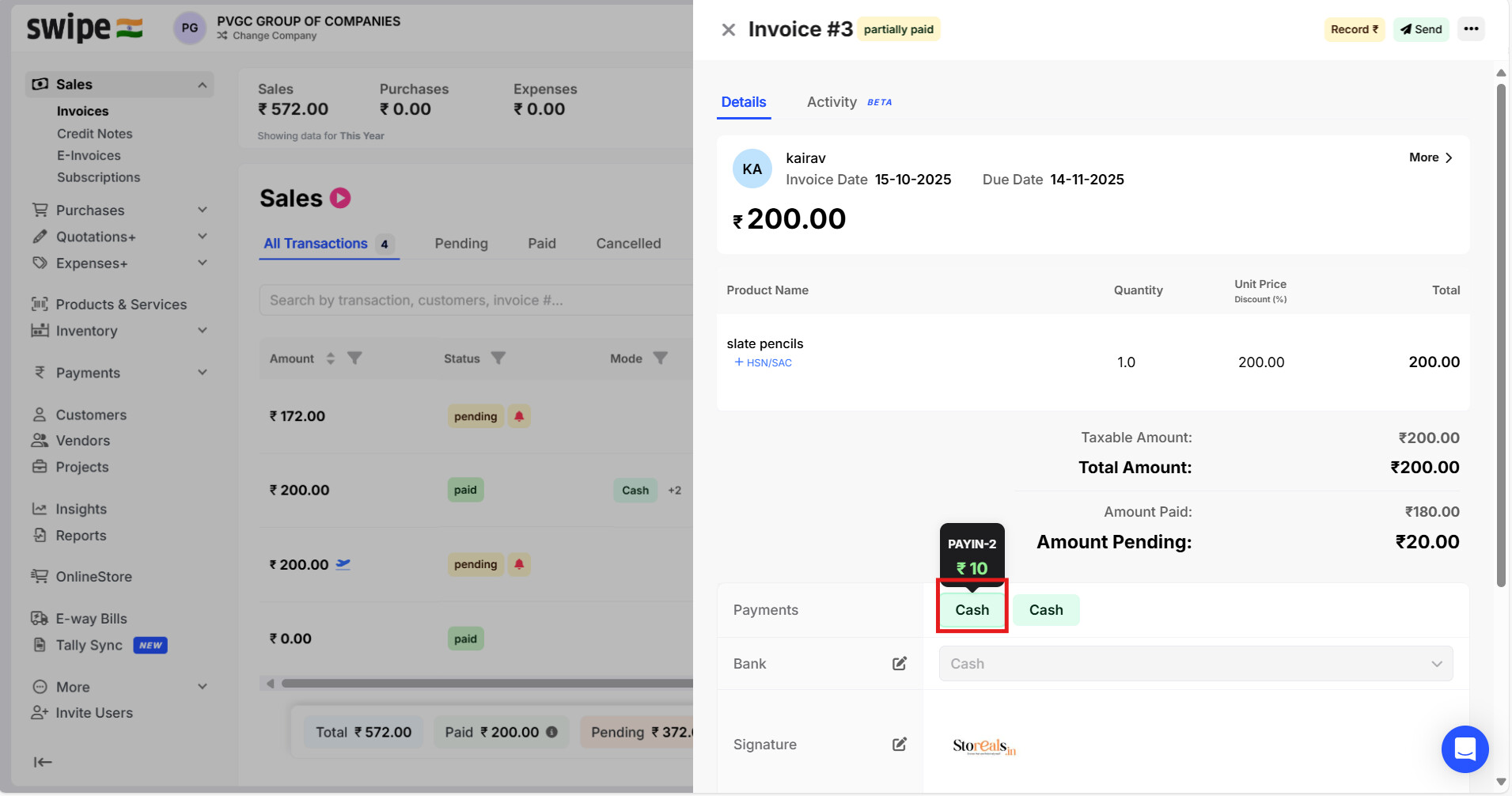Image resolution: width=1512 pixels, height=796 pixels.
Task: Open the chat support bubble
Action: point(1465,749)
